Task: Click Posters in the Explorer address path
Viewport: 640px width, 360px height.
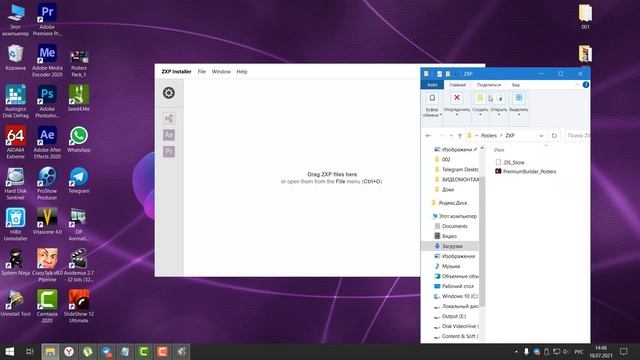Action: tap(489, 136)
